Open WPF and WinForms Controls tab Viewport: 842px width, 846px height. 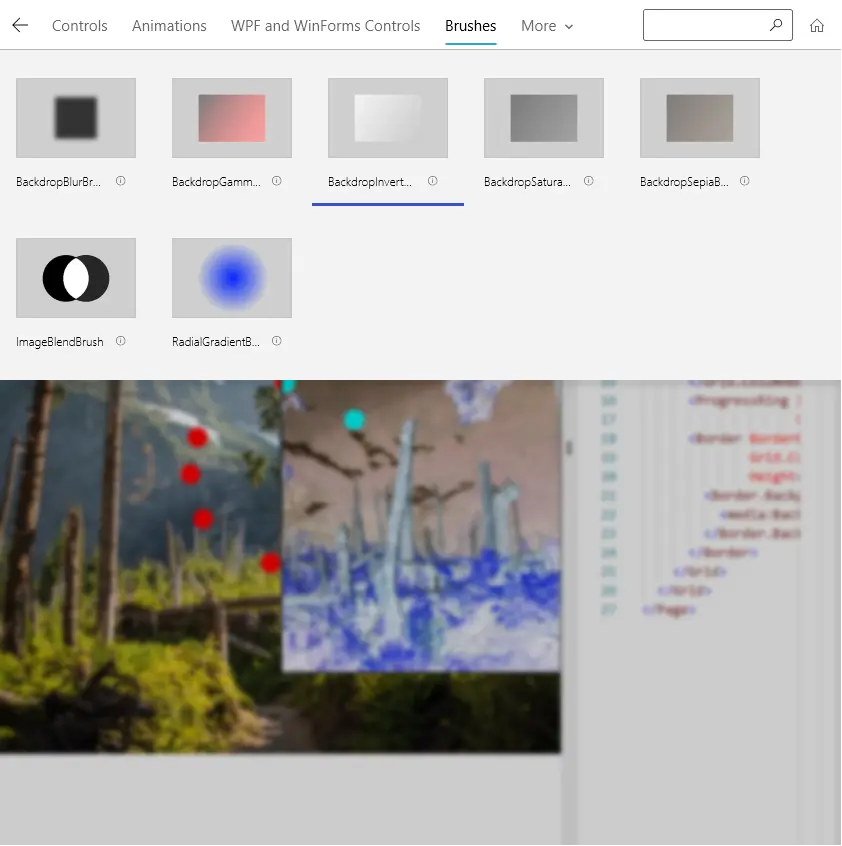click(x=325, y=26)
